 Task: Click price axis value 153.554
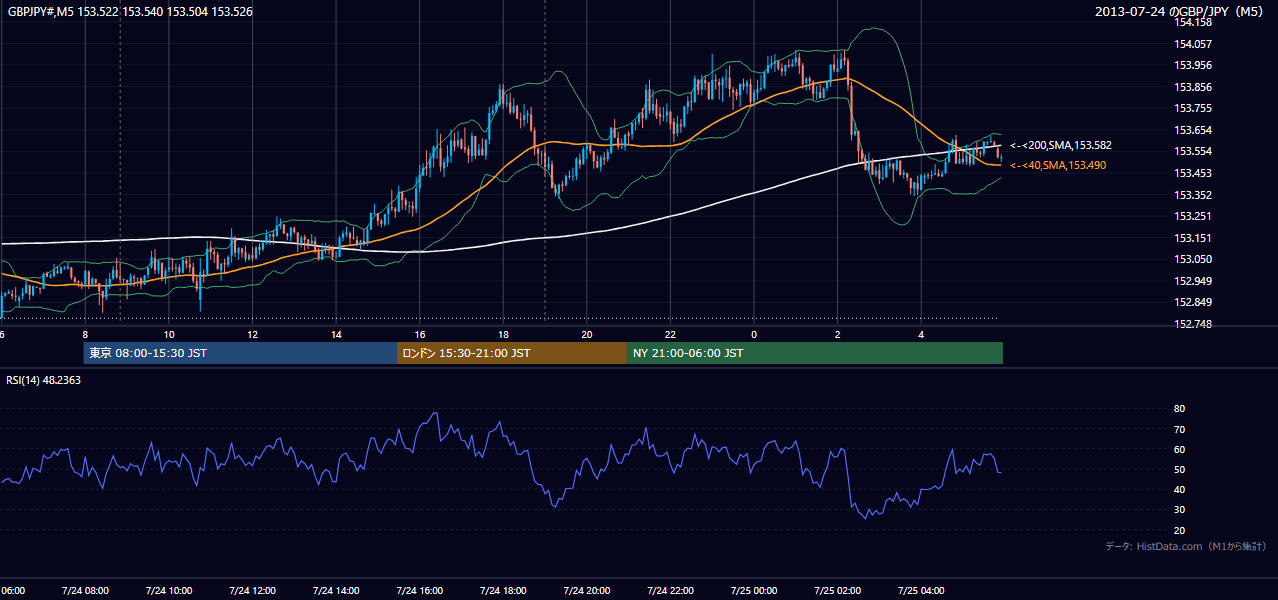1193,151
